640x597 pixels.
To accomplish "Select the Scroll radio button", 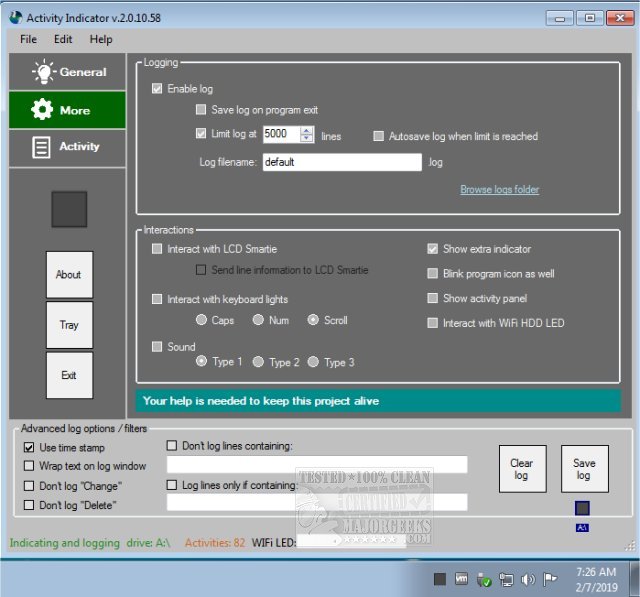I will (x=313, y=320).
